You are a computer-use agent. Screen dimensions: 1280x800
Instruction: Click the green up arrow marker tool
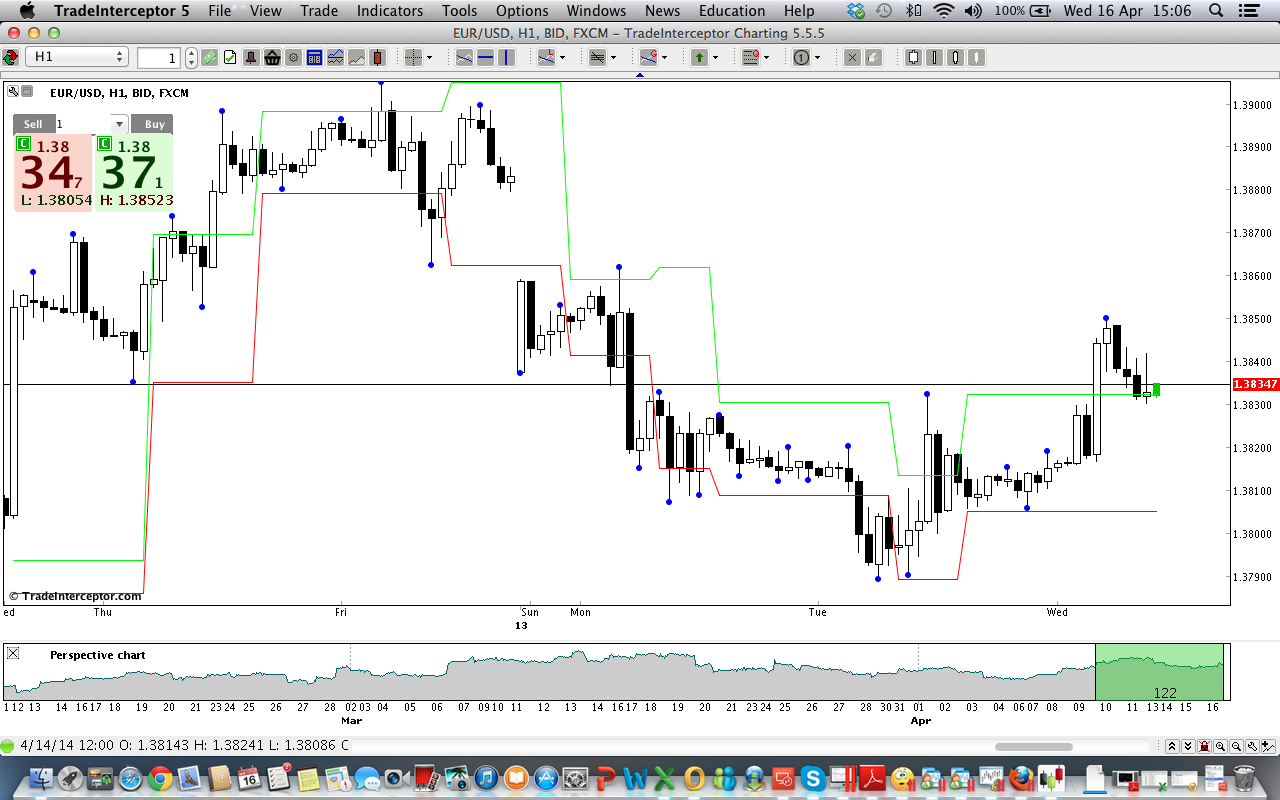click(699, 57)
